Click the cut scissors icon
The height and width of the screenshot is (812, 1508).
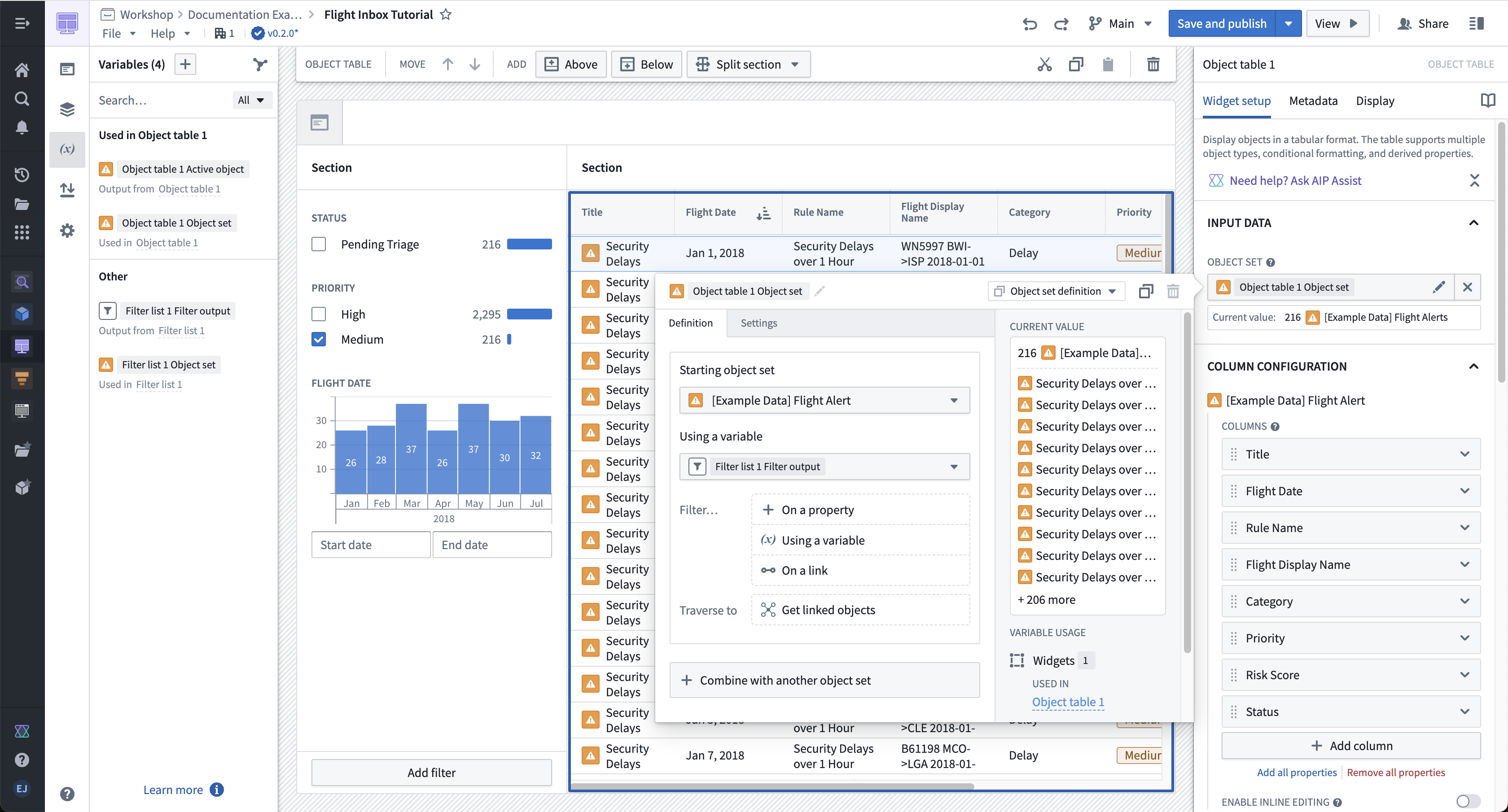pyautogui.click(x=1044, y=64)
